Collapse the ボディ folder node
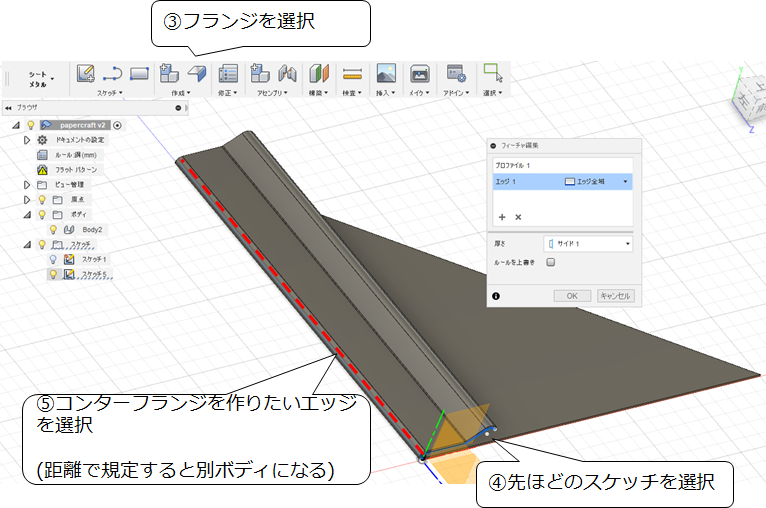Viewport: 766px width, 508px height. 27,215
